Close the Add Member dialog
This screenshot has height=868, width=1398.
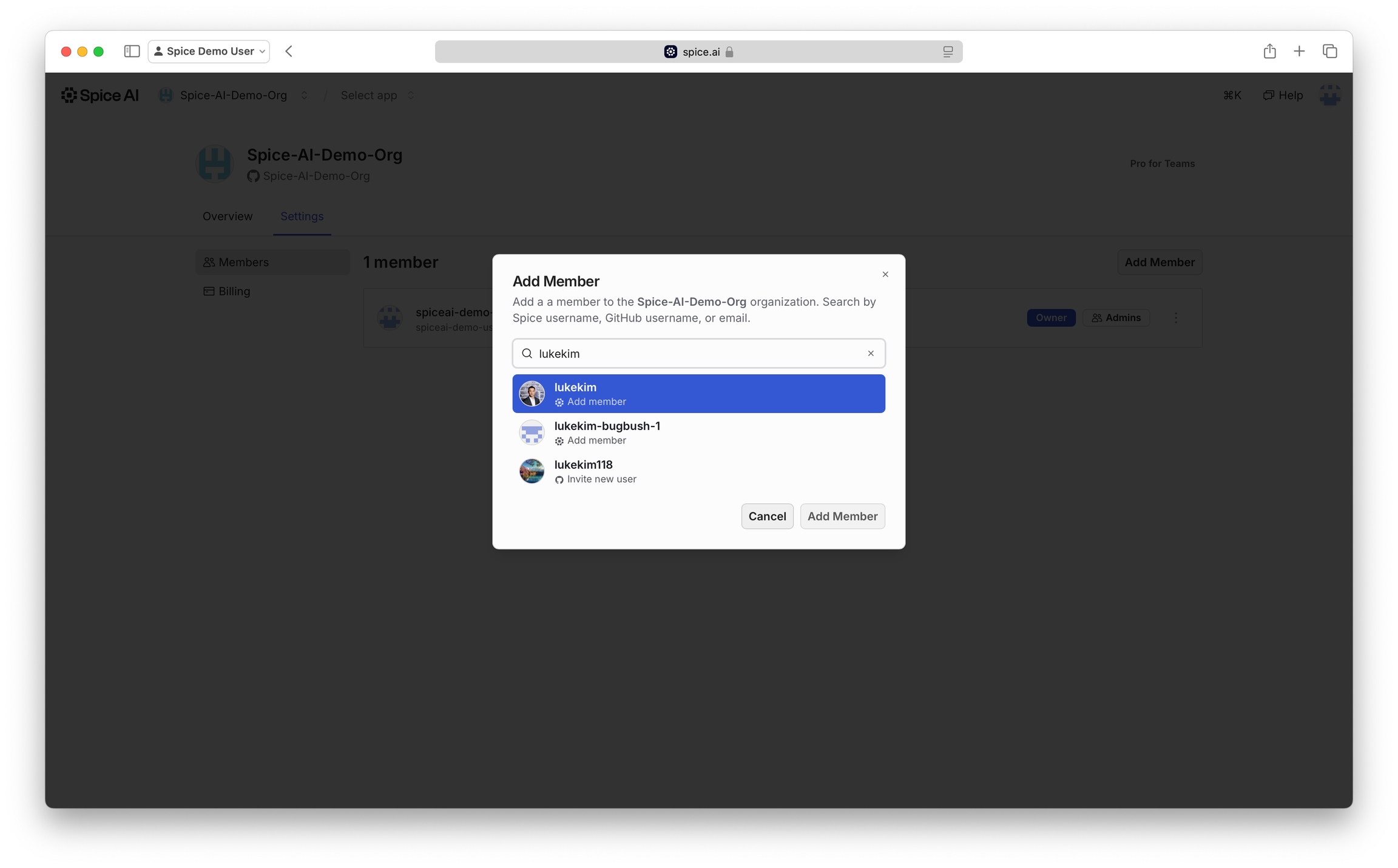click(885, 274)
